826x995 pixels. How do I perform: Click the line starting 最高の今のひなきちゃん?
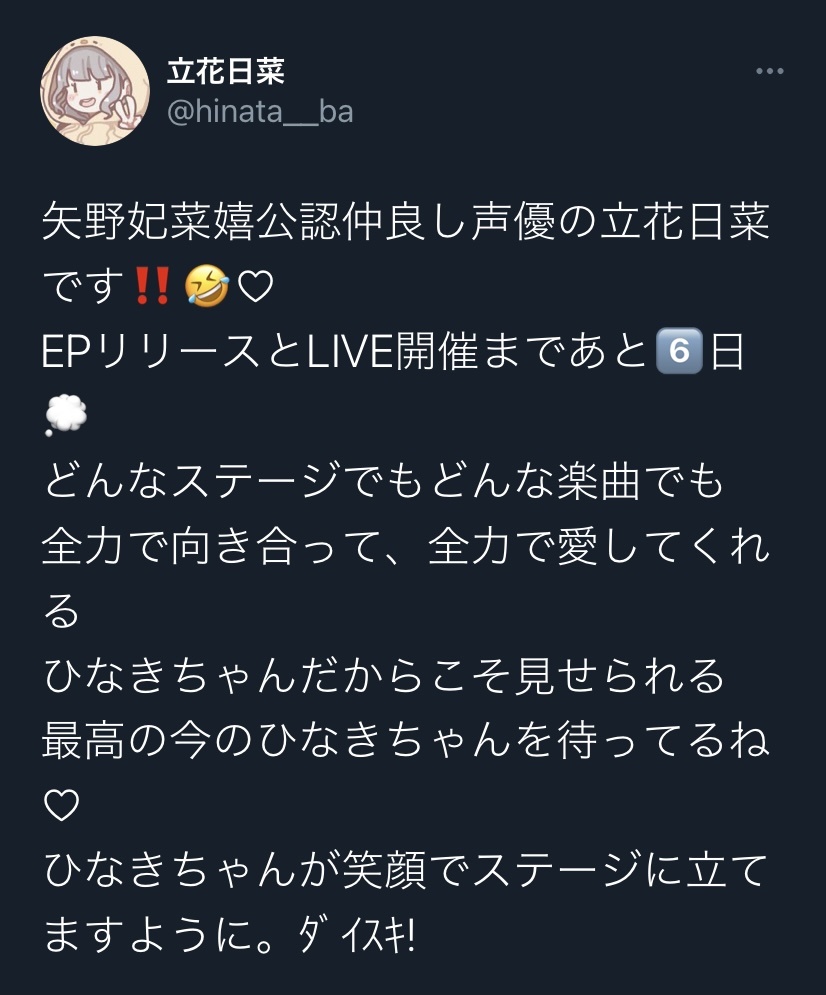pos(406,740)
